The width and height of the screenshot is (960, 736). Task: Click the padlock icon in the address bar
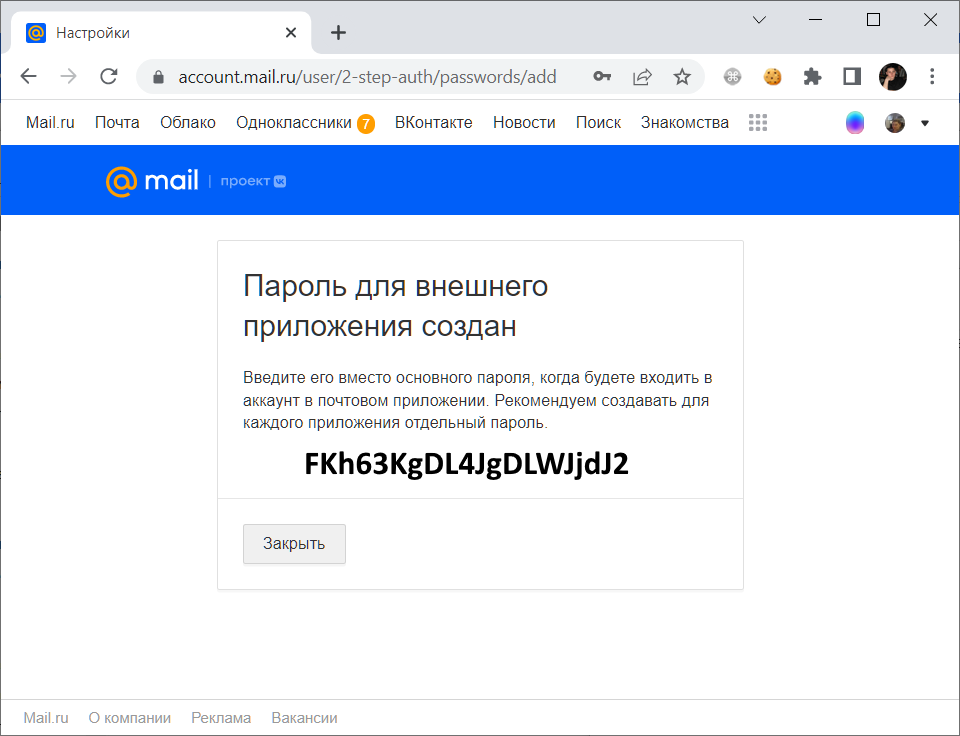pos(157,76)
